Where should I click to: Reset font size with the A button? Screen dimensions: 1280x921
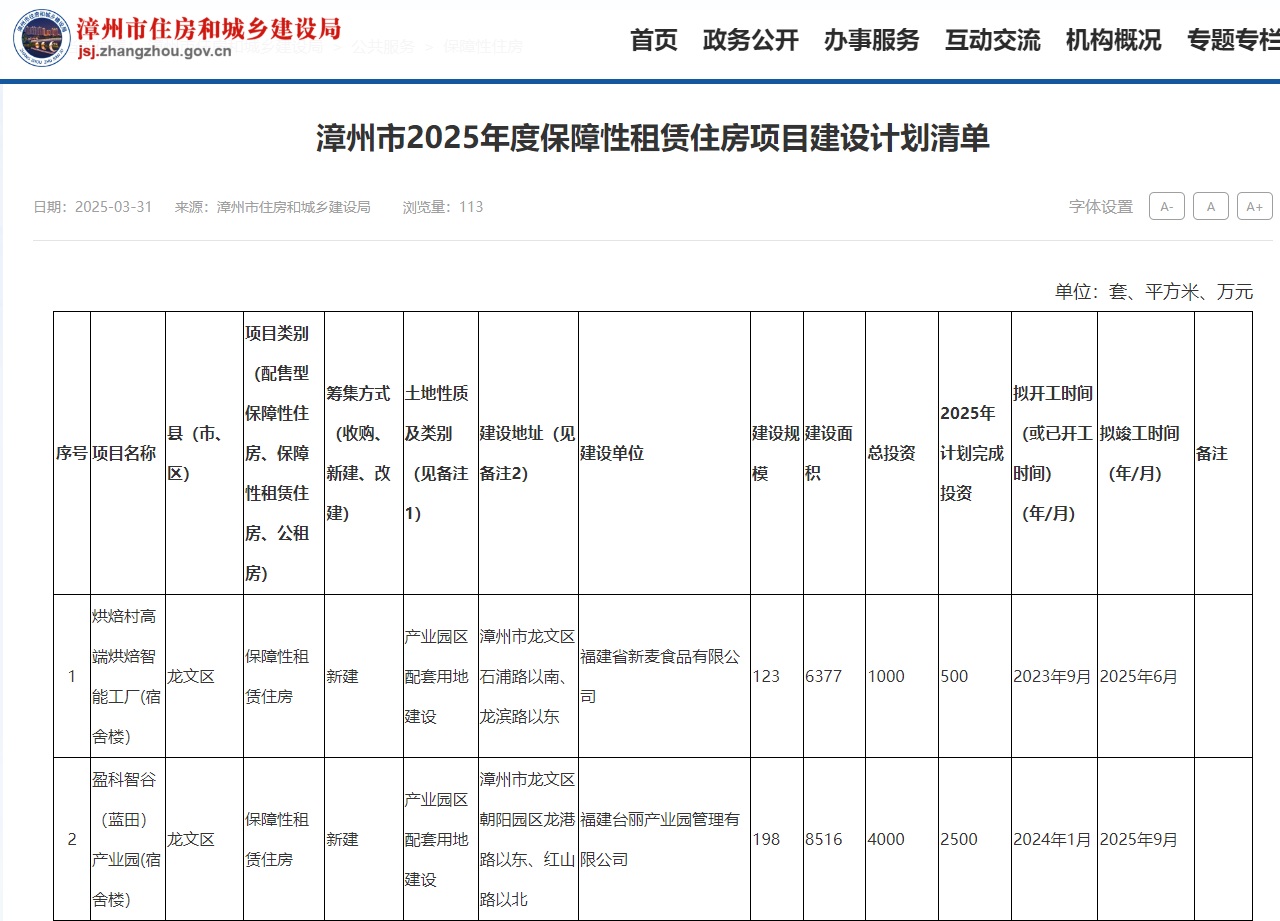point(1211,206)
